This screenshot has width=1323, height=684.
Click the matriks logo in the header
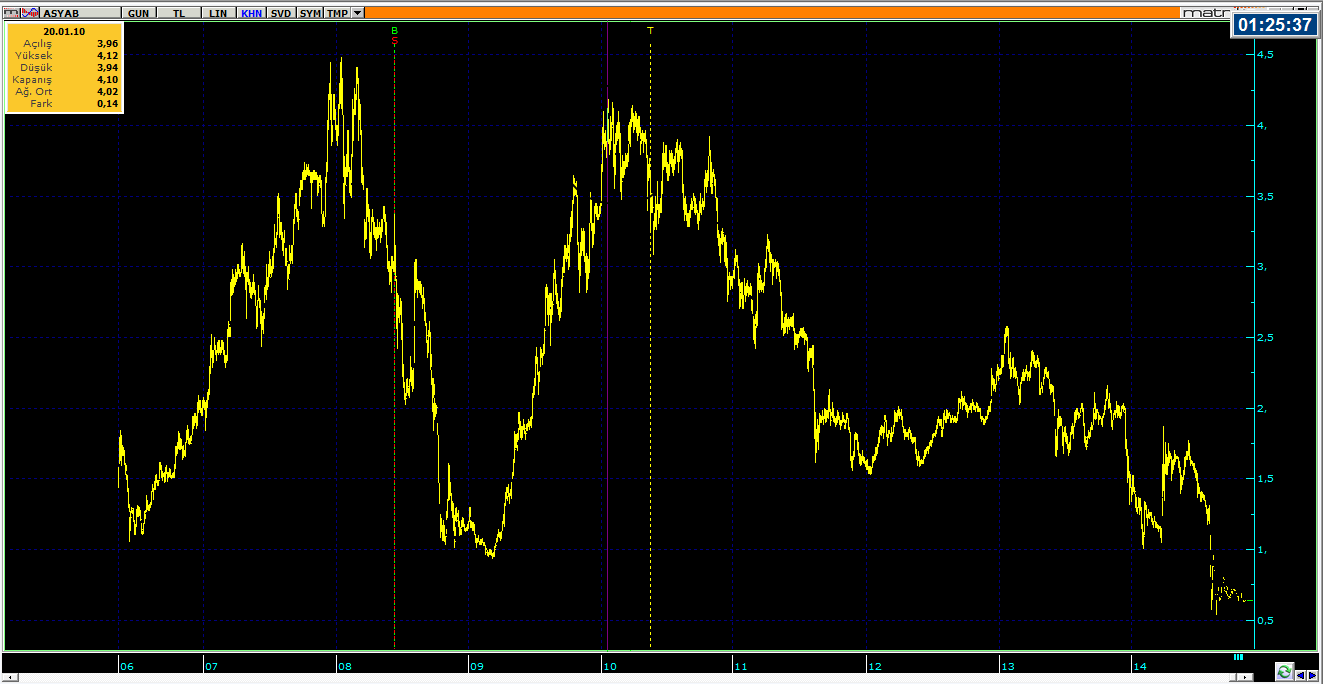click(x=1205, y=13)
